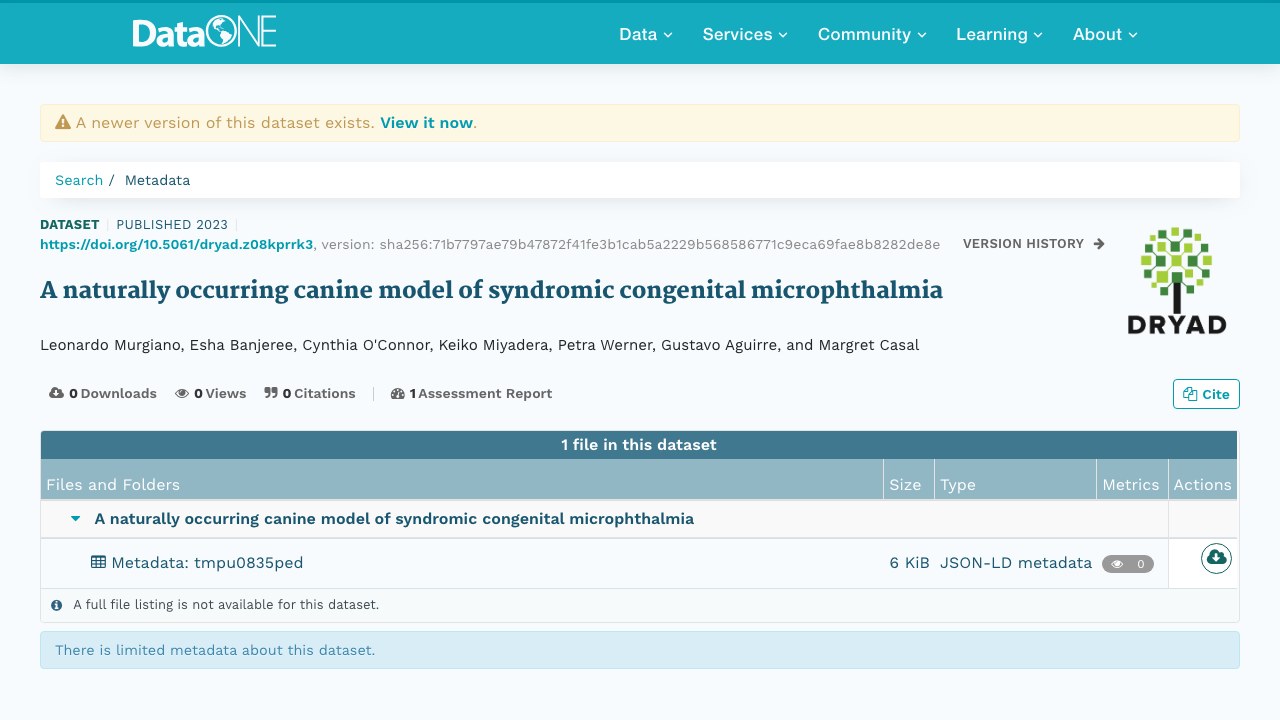
Task: Go to Search in the breadcrumb
Action: coord(79,181)
